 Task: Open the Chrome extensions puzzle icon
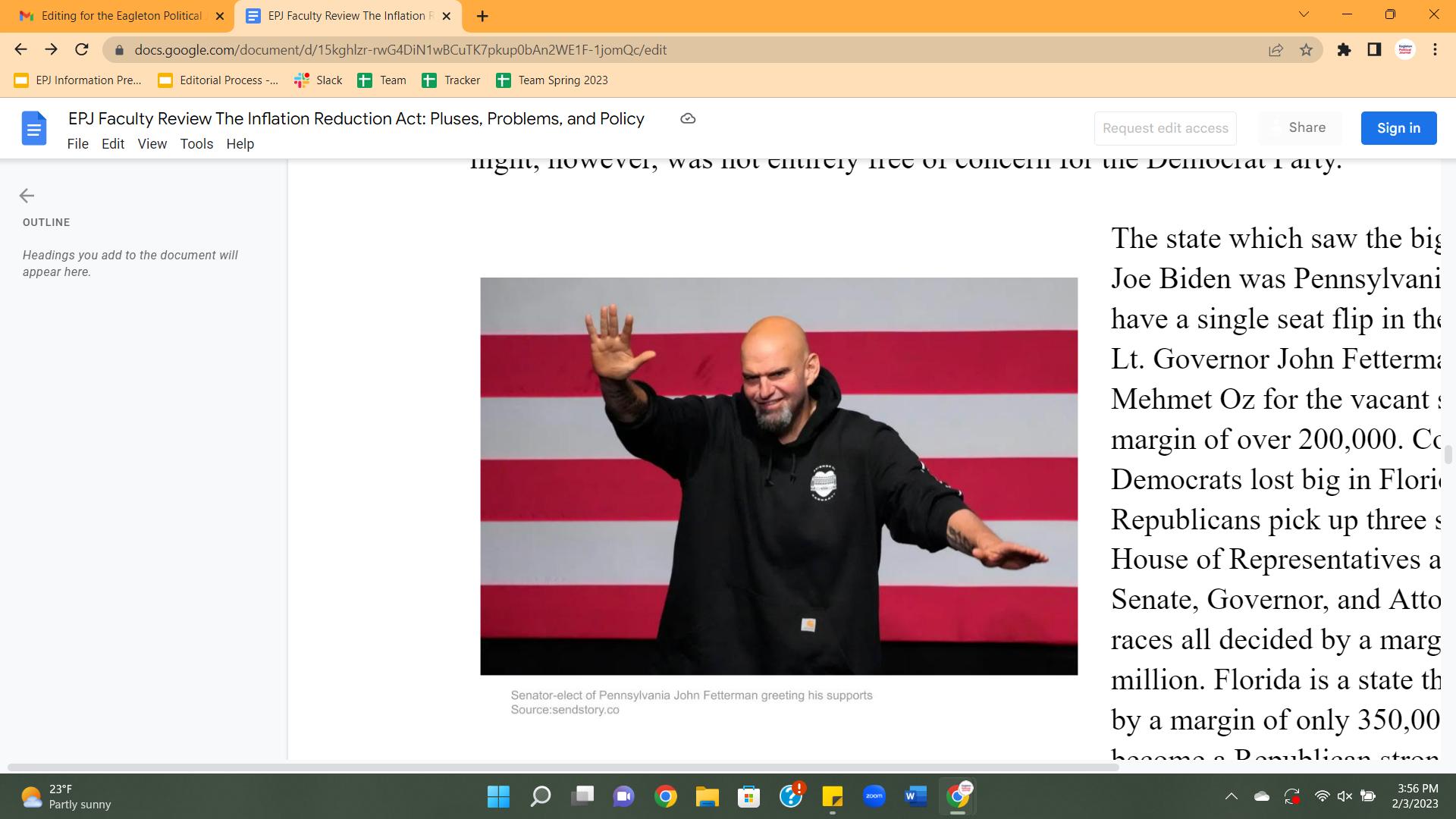pos(1344,50)
